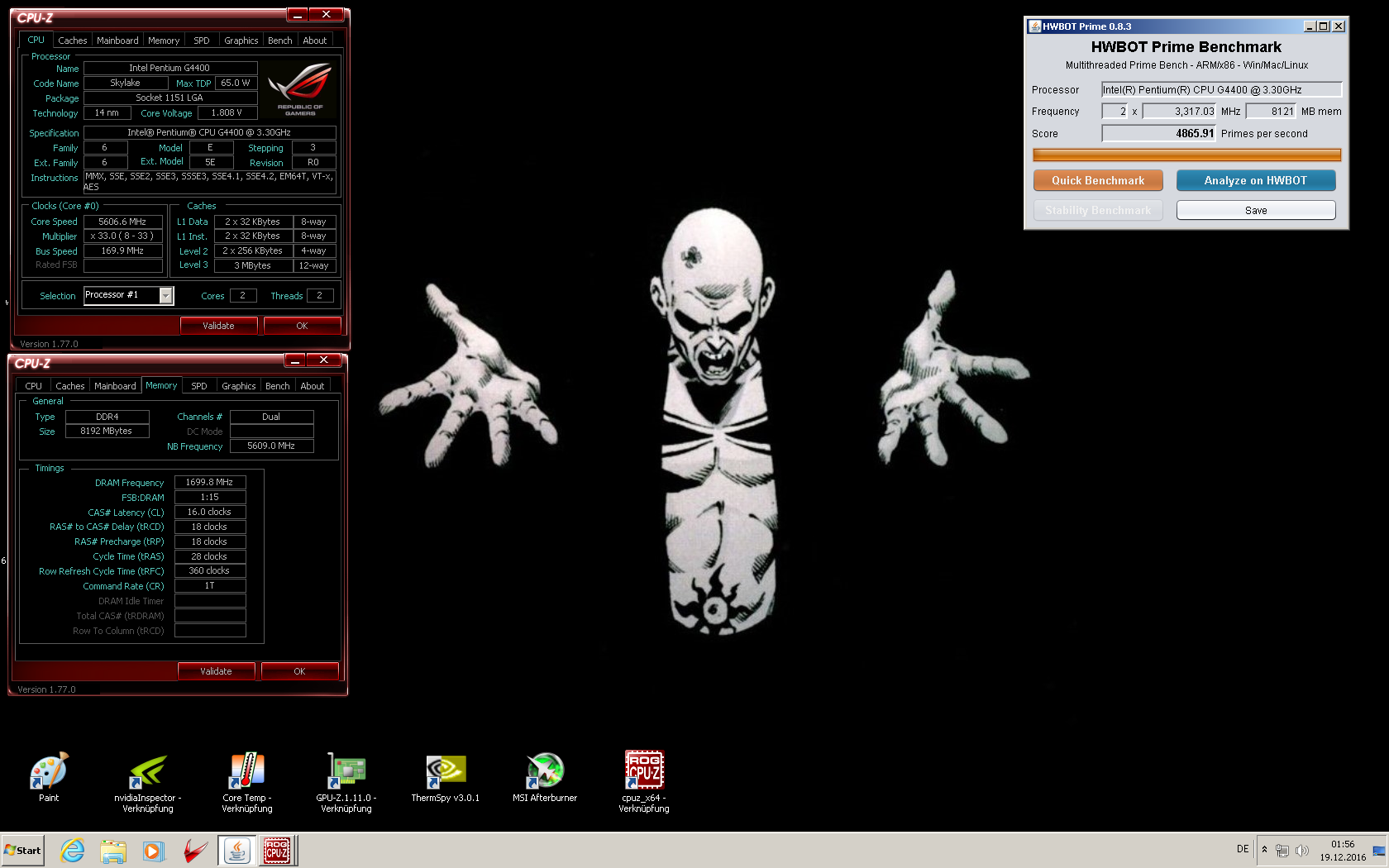
Task: Click the Core Speed value 5606.6 MHz
Action: click(122, 222)
